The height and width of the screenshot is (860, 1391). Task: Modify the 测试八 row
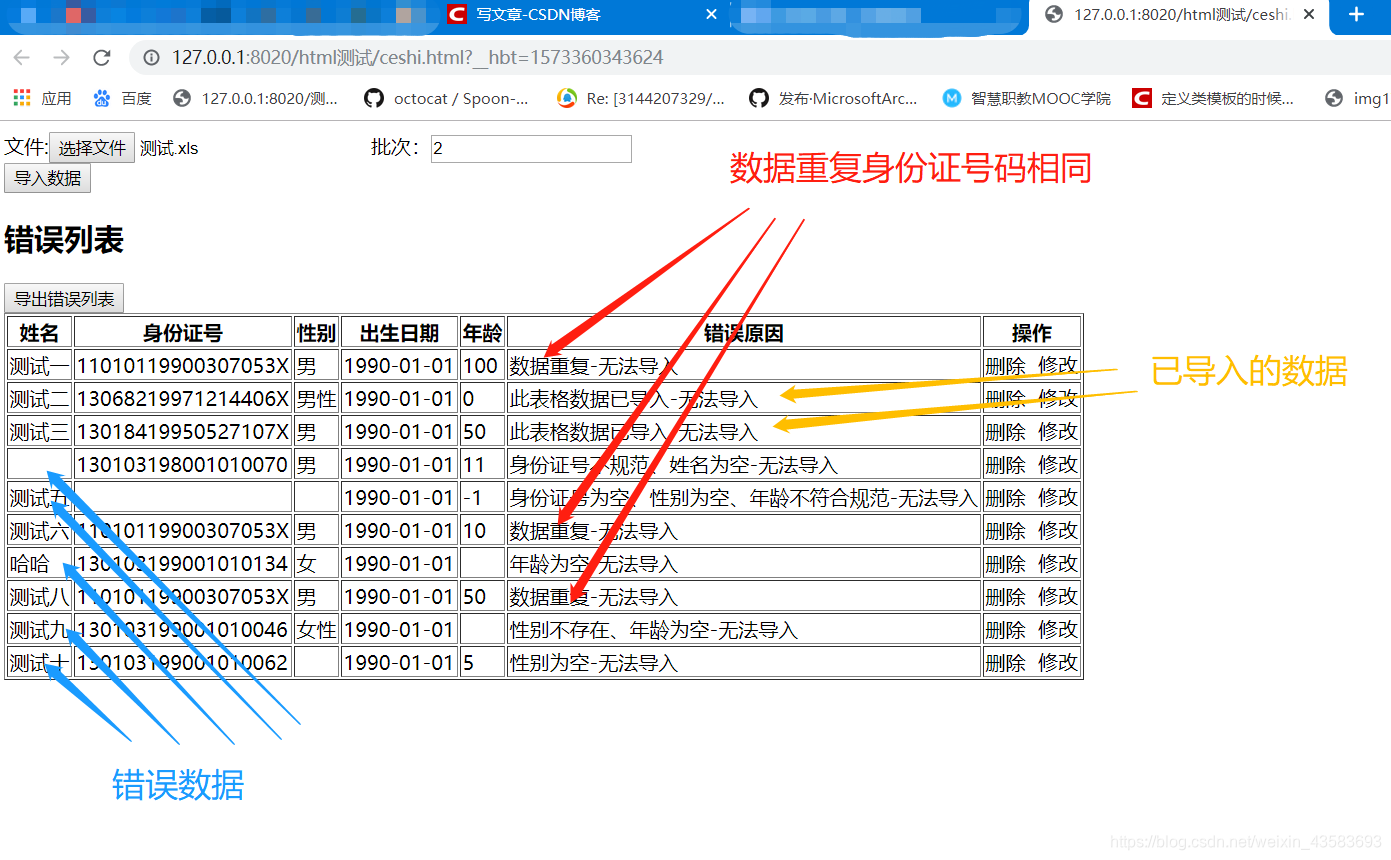(x=1058, y=597)
